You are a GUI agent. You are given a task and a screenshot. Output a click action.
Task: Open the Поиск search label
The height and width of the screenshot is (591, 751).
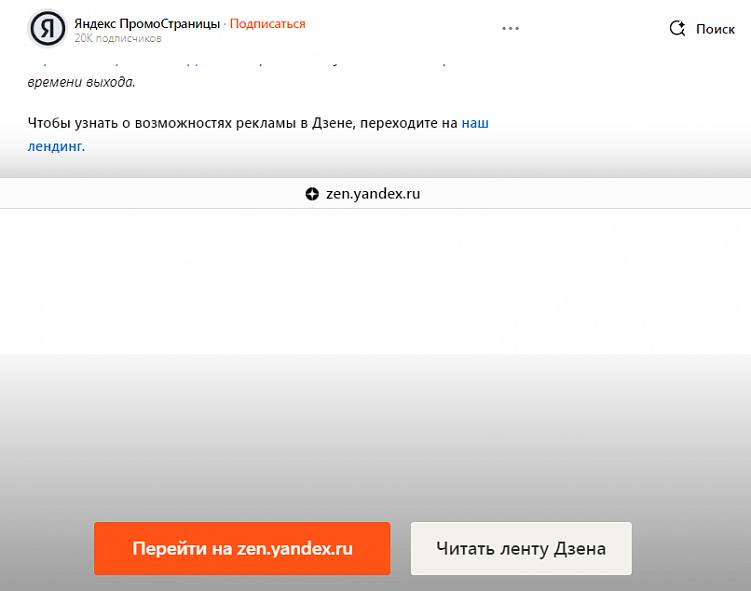tap(715, 29)
